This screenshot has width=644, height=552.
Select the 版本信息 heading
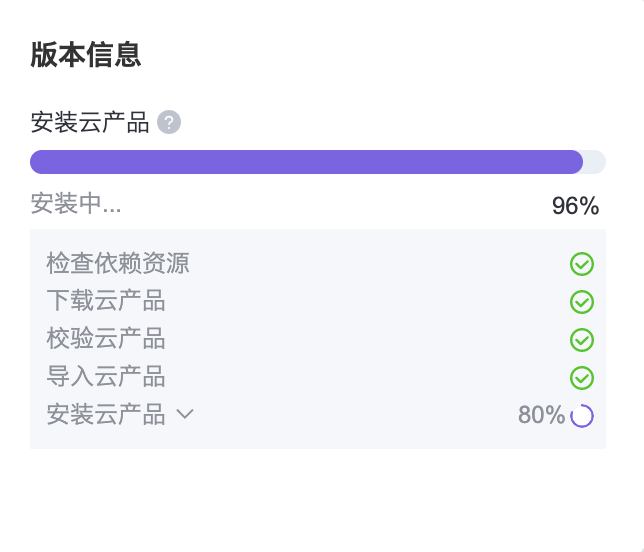tap(85, 55)
